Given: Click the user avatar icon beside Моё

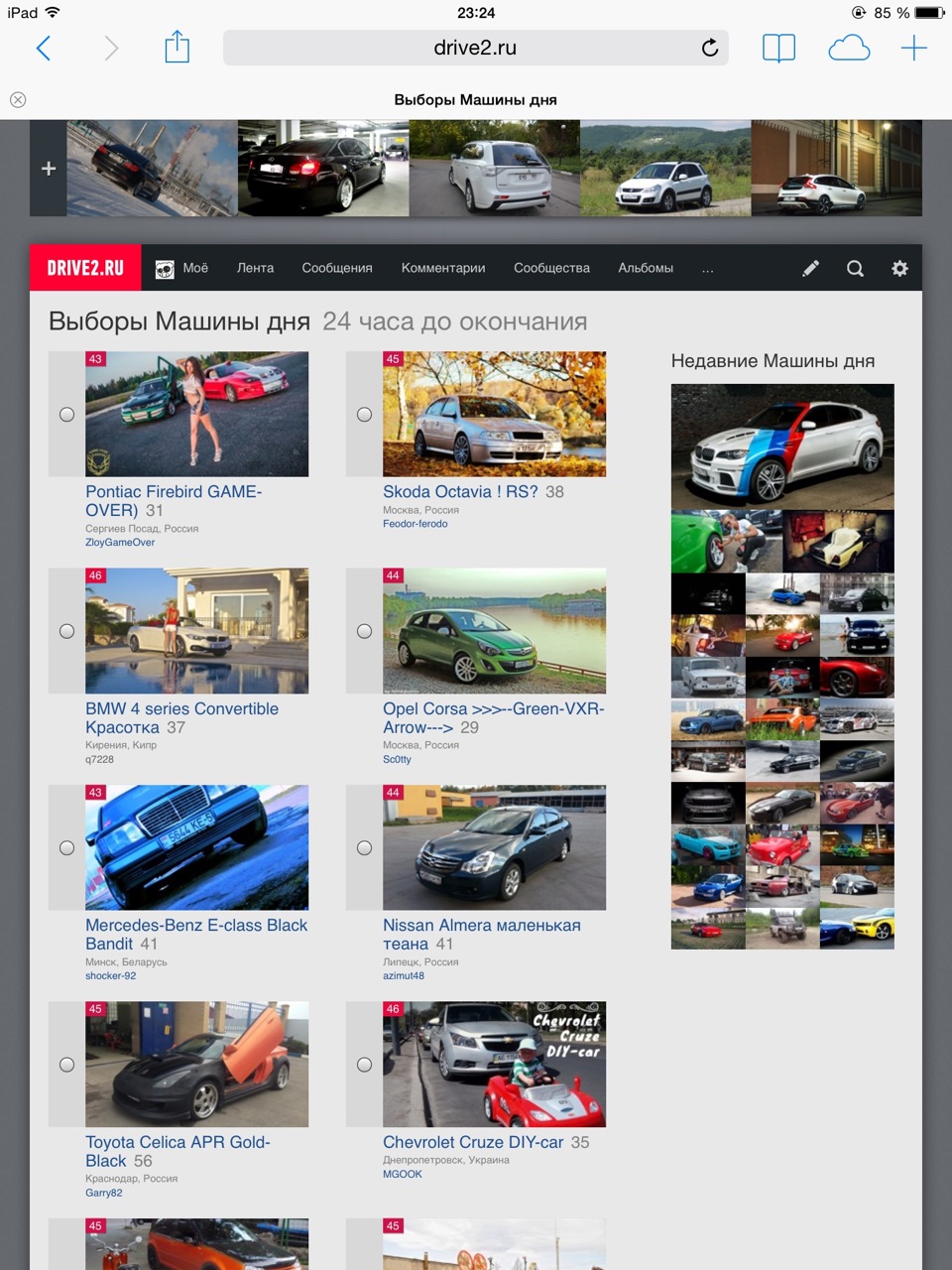Looking at the screenshot, I should [x=165, y=269].
